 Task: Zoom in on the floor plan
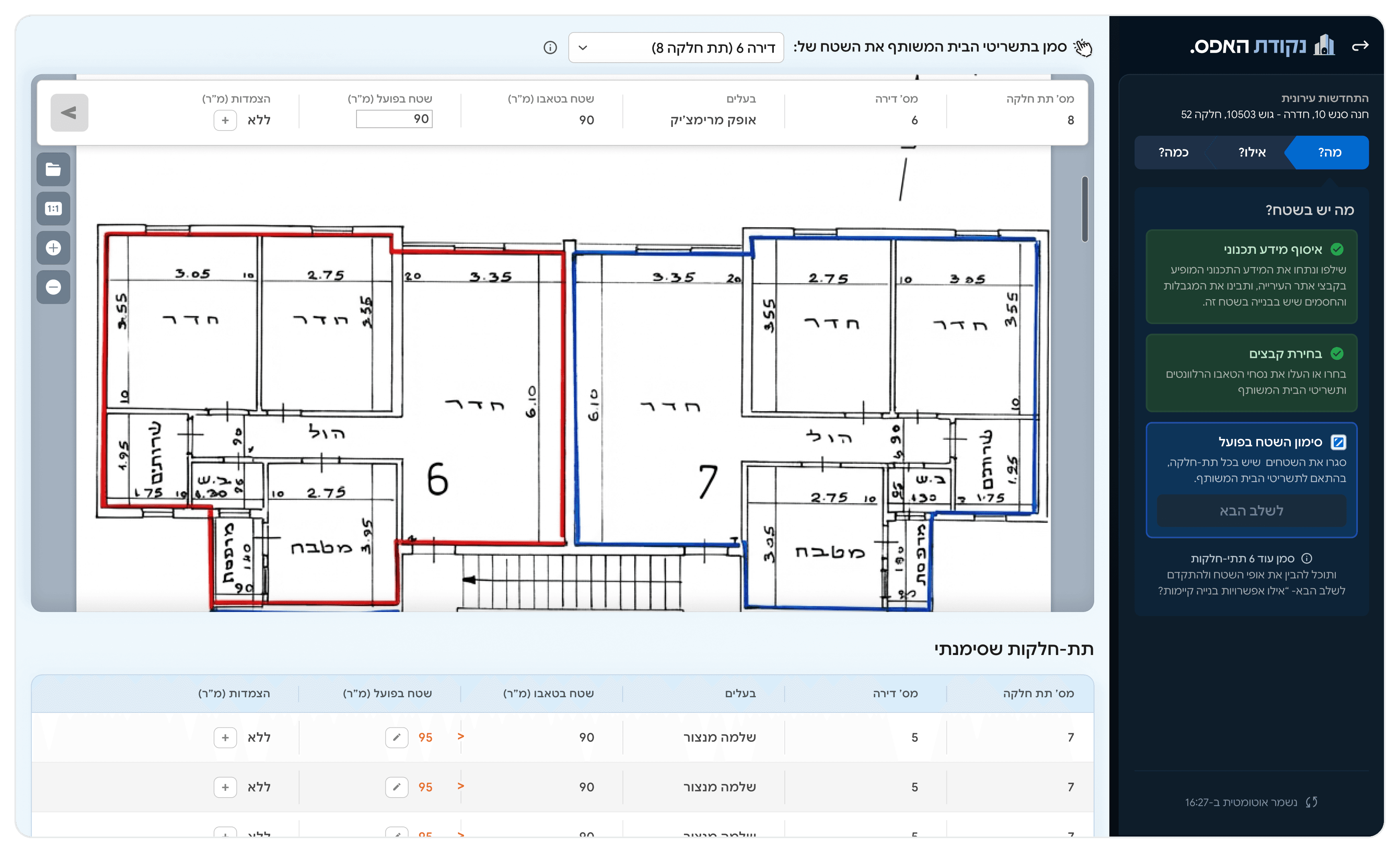53,248
